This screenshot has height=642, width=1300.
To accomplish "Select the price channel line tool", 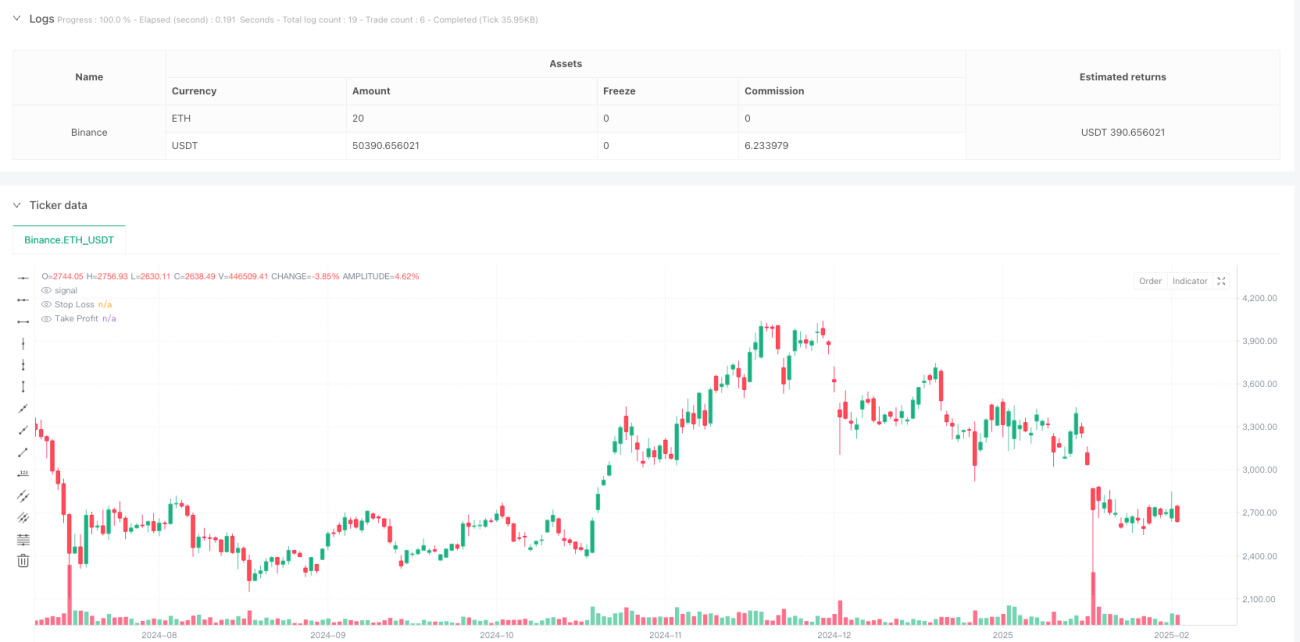I will click(x=23, y=496).
